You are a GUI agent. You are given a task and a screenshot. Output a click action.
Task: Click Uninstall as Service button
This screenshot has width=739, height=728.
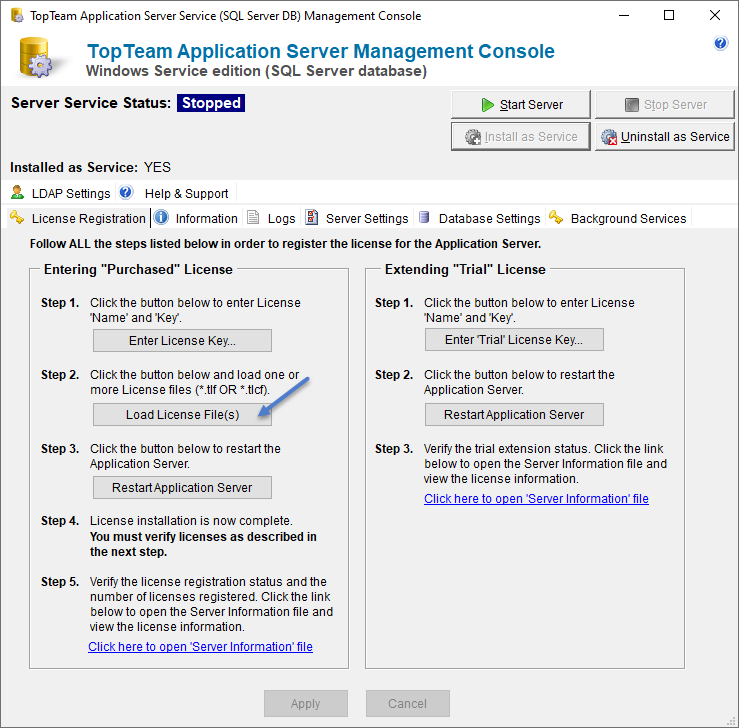point(665,137)
